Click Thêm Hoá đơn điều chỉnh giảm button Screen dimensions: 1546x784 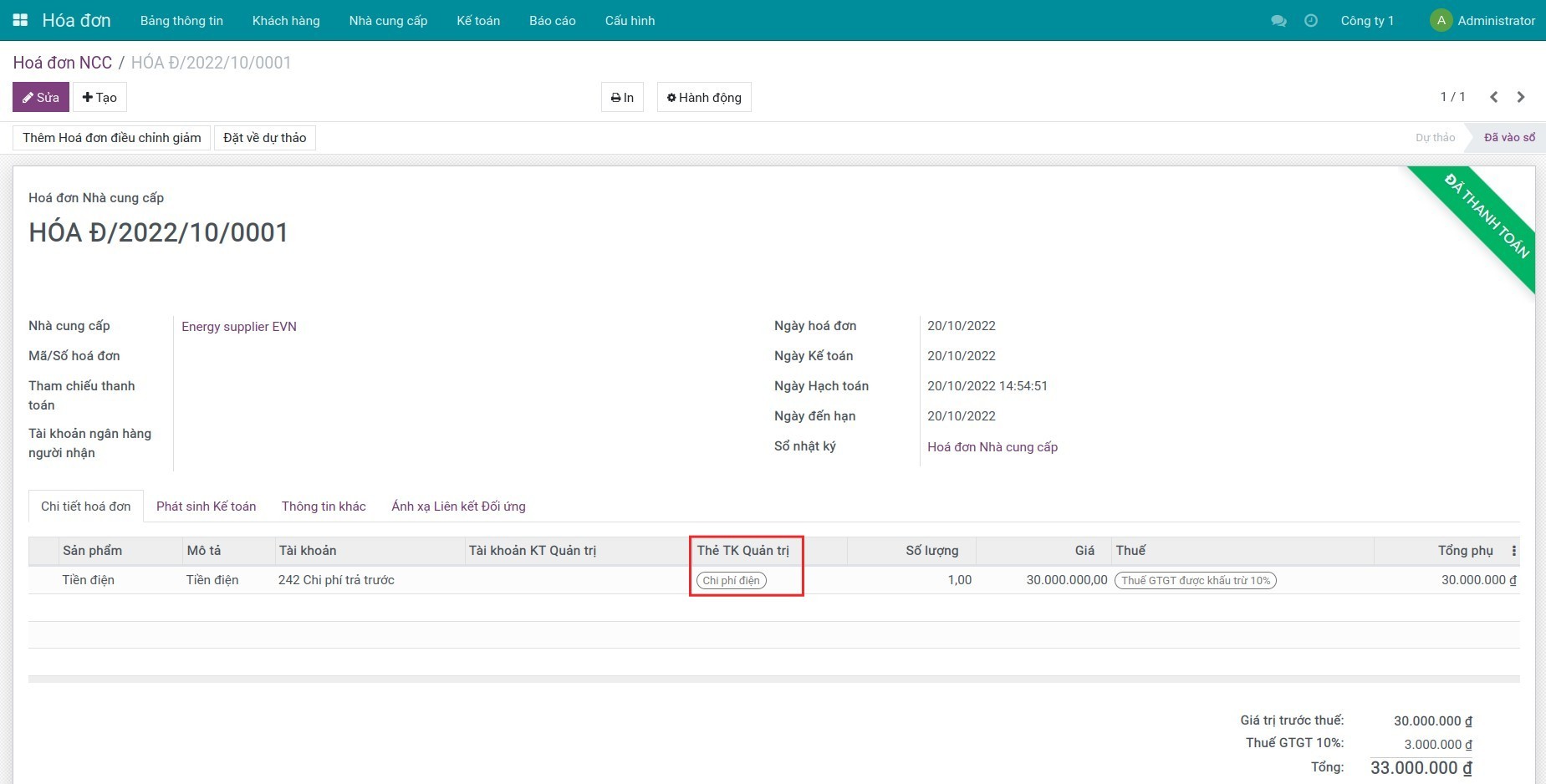pos(111,138)
